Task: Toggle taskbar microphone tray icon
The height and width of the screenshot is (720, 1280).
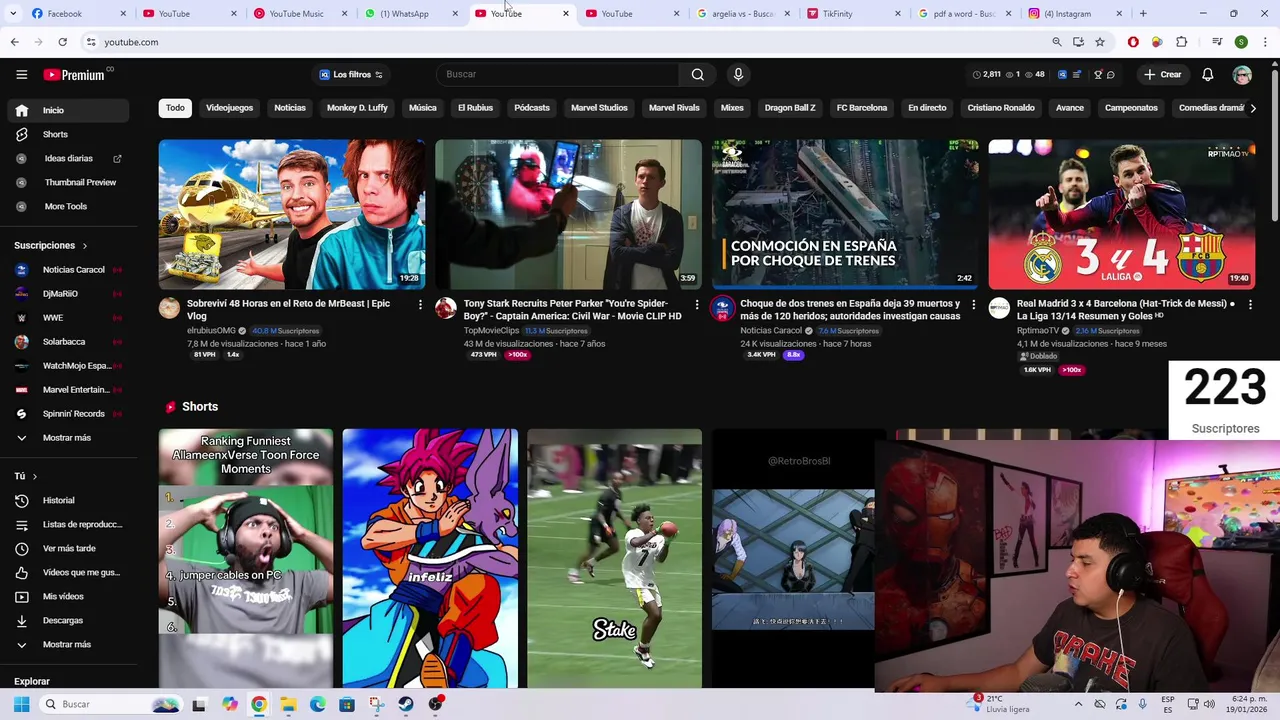Action: coord(1143,704)
